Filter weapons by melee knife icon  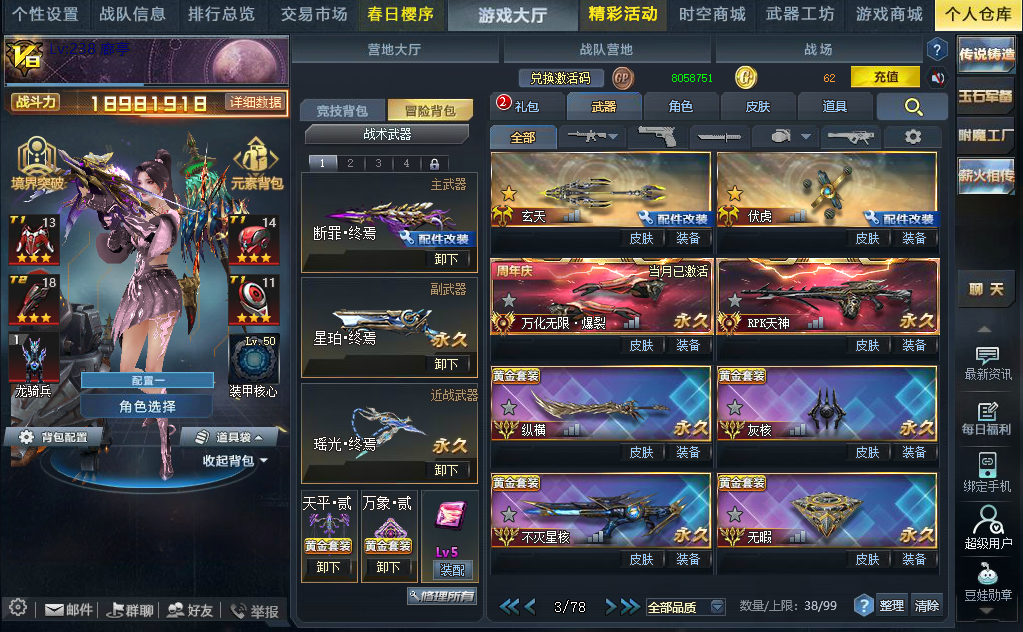[x=719, y=137]
